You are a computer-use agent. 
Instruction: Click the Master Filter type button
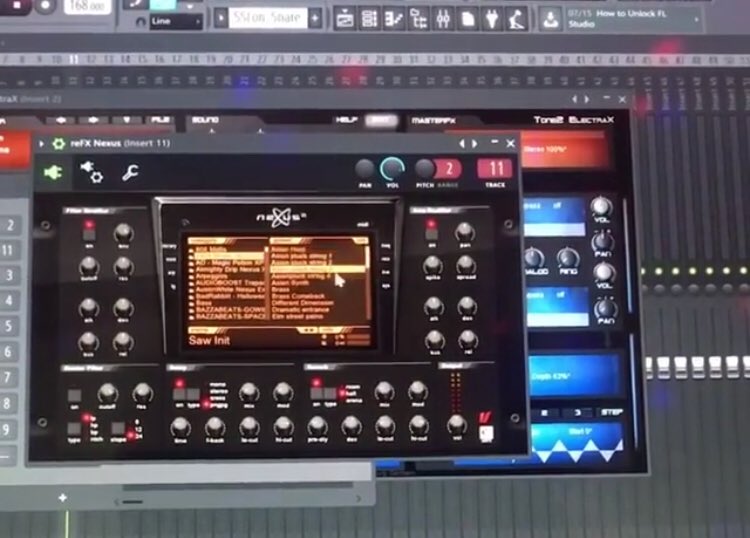[74, 428]
